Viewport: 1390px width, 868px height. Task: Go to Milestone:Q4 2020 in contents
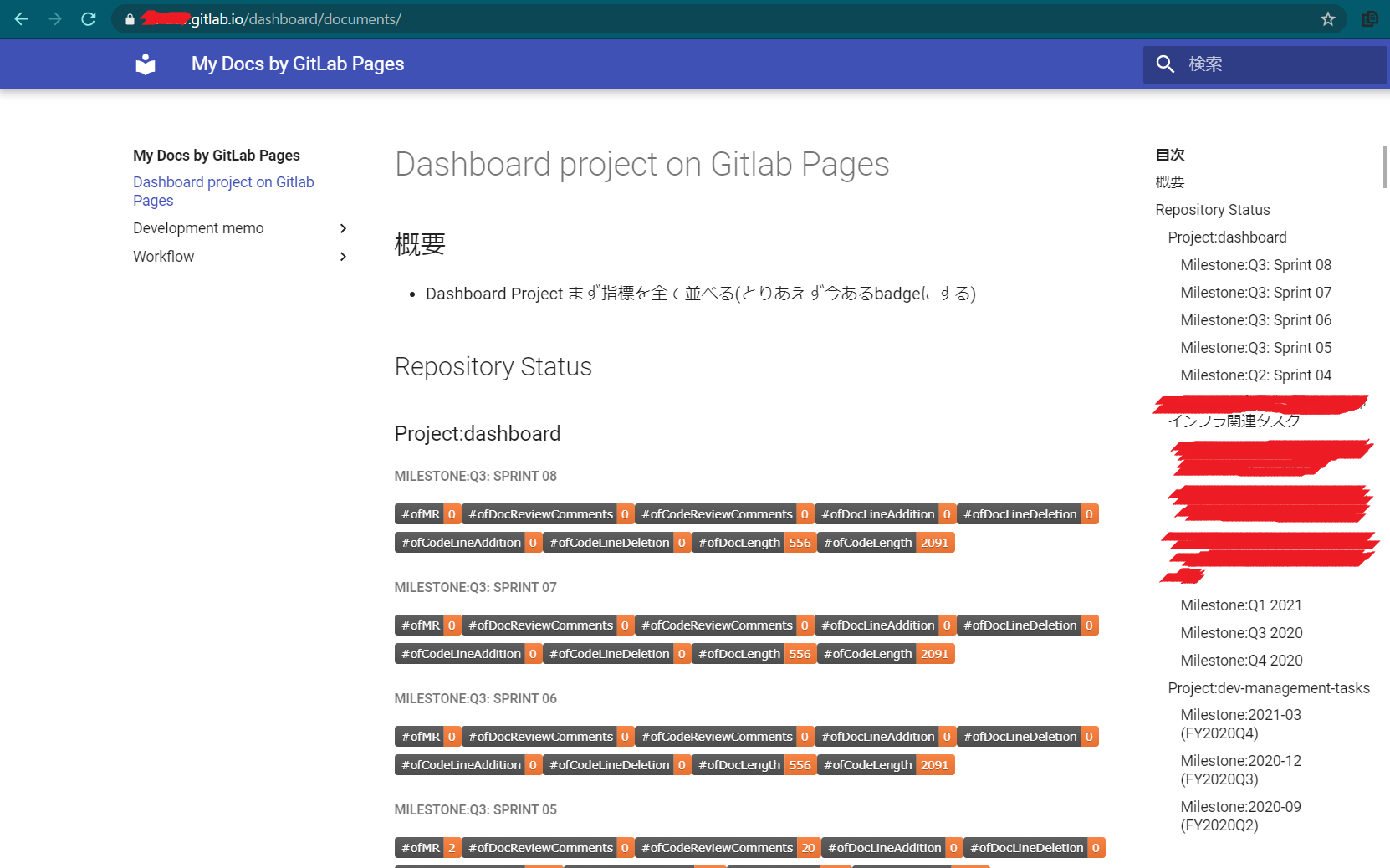tap(1242, 661)
